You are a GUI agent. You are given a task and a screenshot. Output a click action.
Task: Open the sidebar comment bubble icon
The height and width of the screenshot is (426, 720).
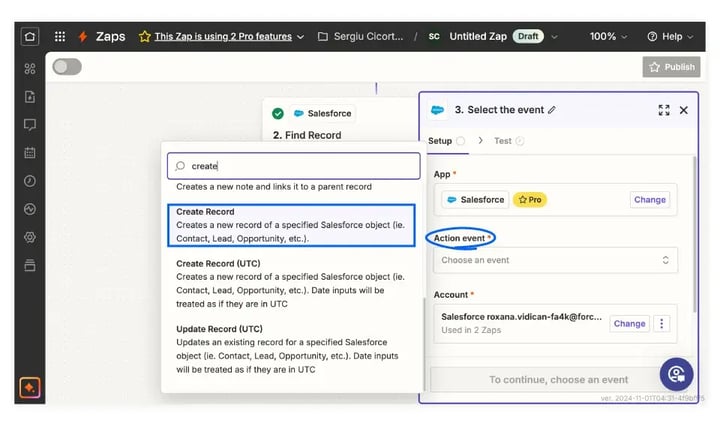coord(30,125)
